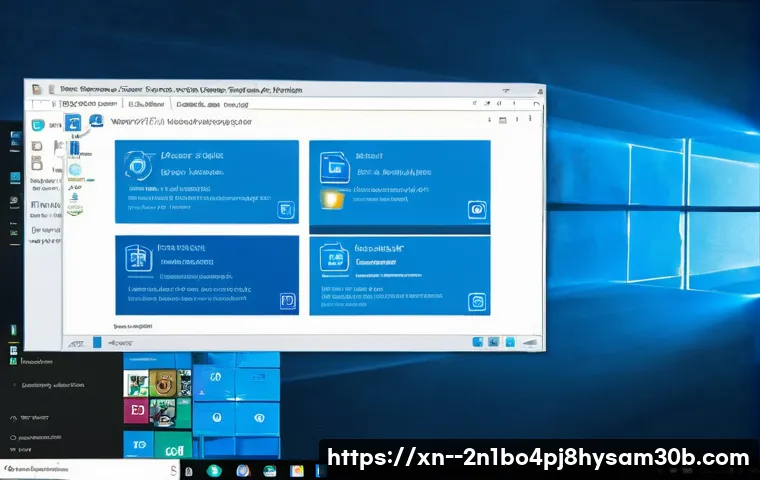Click the heading text above the blue panels

tap(180, 123)
